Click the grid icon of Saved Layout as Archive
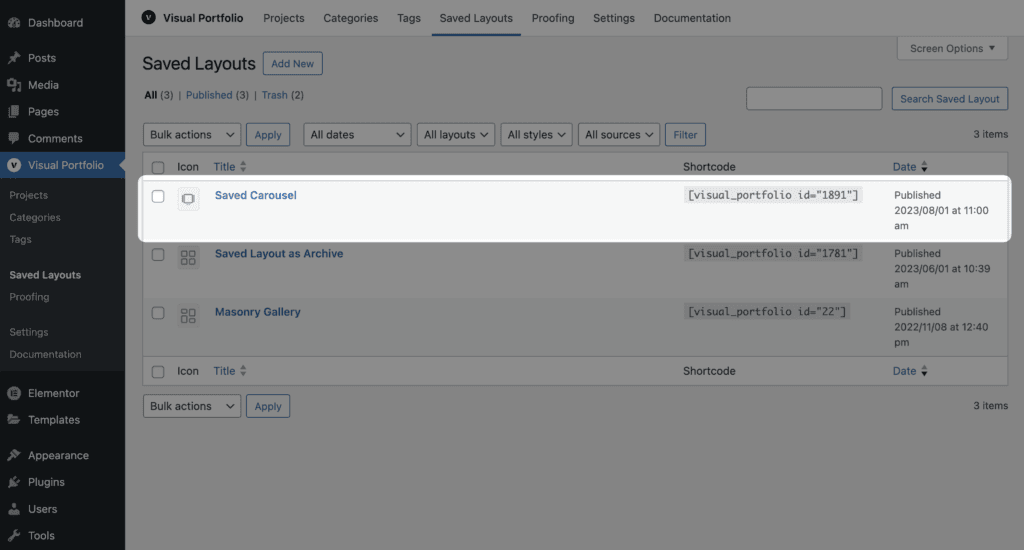 point(188,257)
